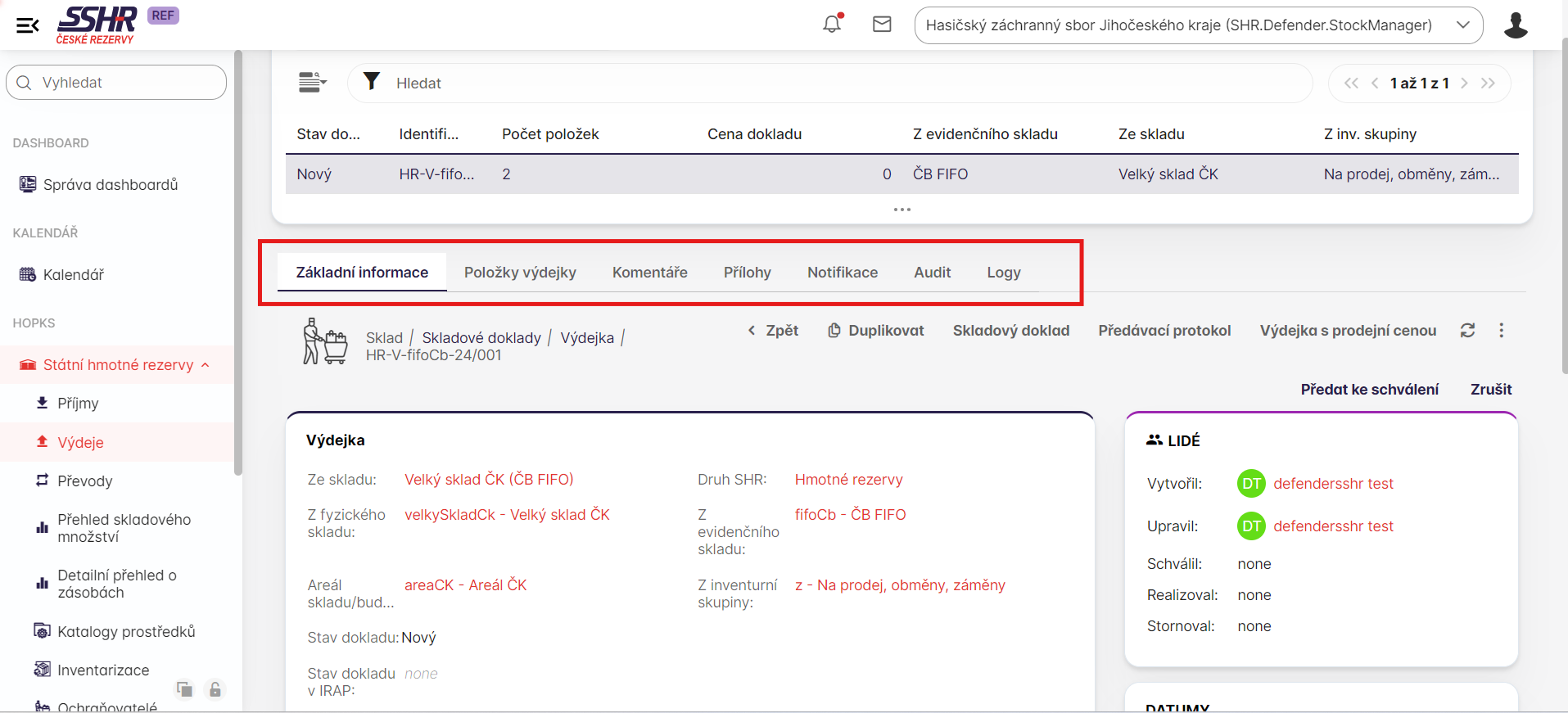Open the table column settings list icon
The image size is (1568, 713).
(x=312, y=83)
